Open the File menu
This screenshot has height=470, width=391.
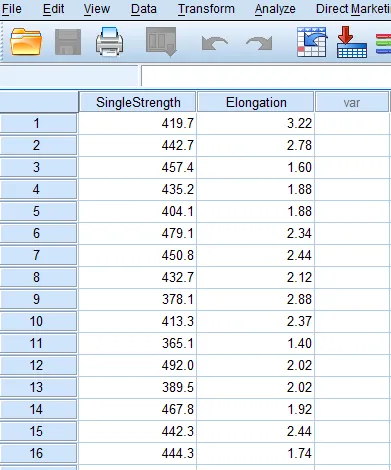click(11, 9)
